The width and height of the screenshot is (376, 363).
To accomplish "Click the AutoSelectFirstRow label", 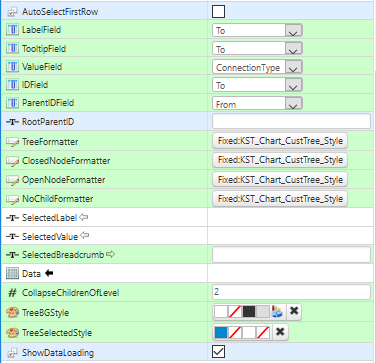I will (60, 12).
